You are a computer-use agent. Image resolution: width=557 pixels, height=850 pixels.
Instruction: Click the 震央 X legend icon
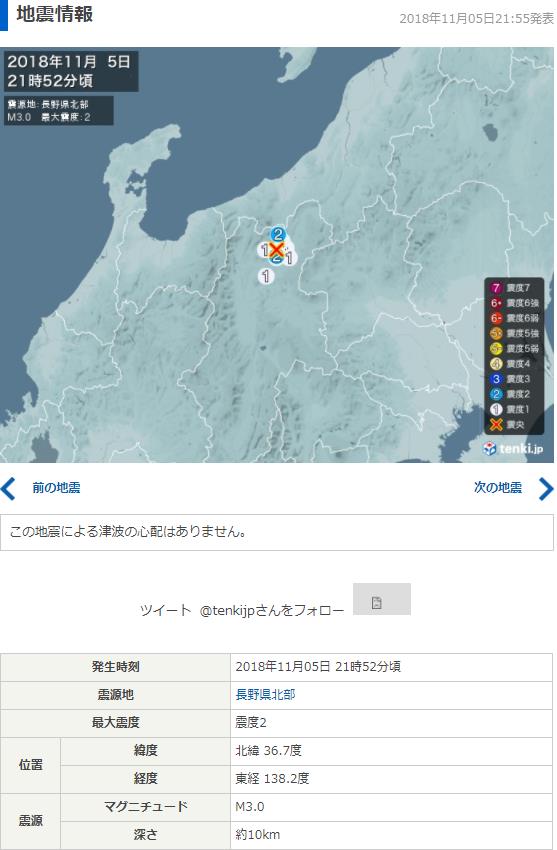point(496,424)
